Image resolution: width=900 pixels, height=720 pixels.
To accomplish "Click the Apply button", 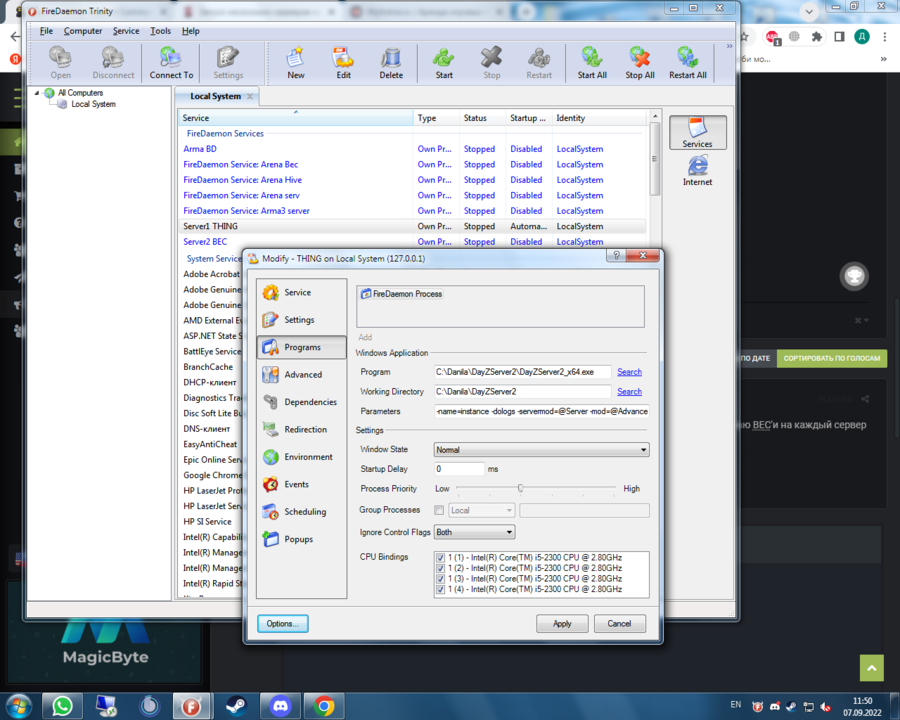I will 562,624.
